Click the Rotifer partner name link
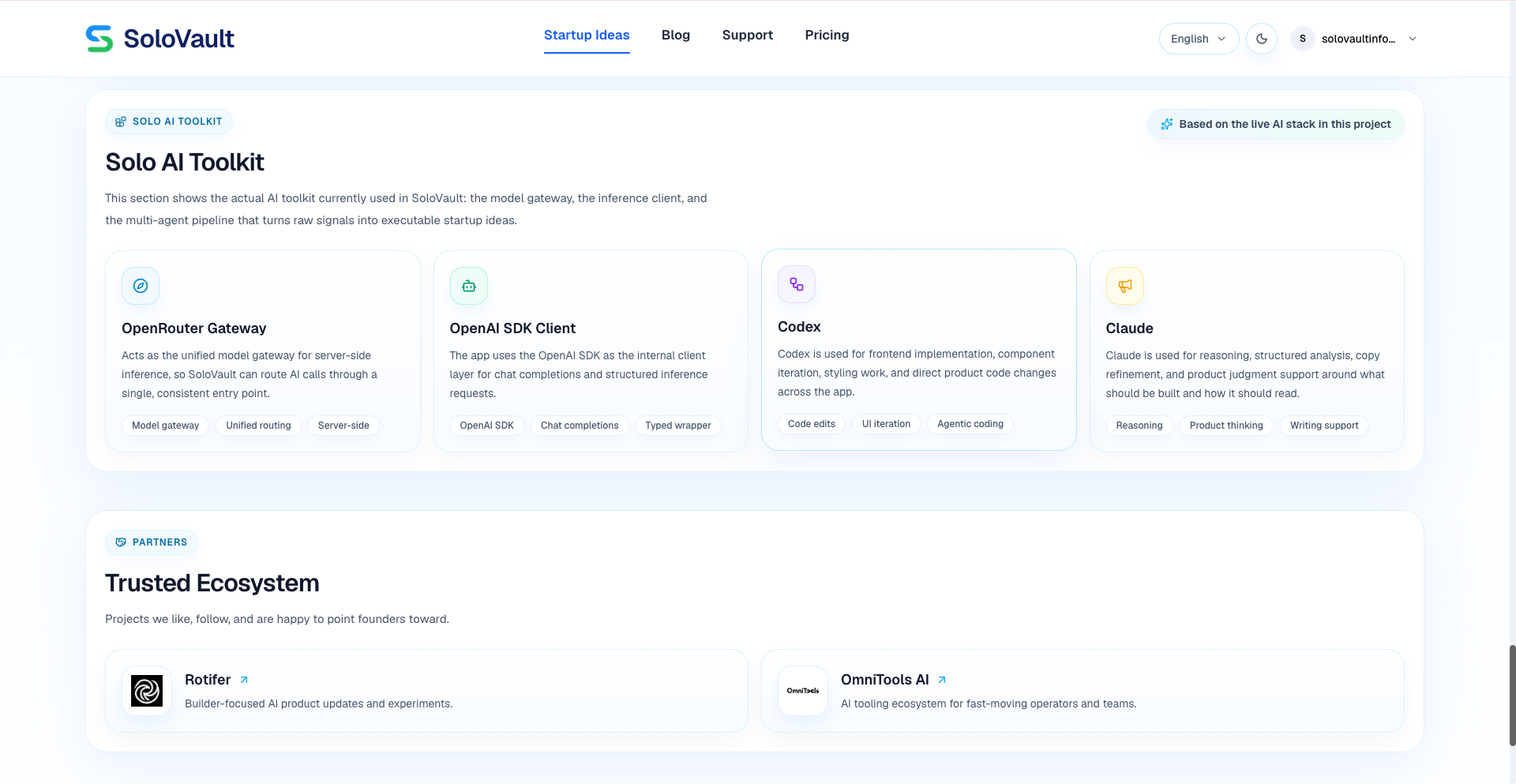Image resolution: width=1516 pixels, height=784 pixels. [208, 680]
